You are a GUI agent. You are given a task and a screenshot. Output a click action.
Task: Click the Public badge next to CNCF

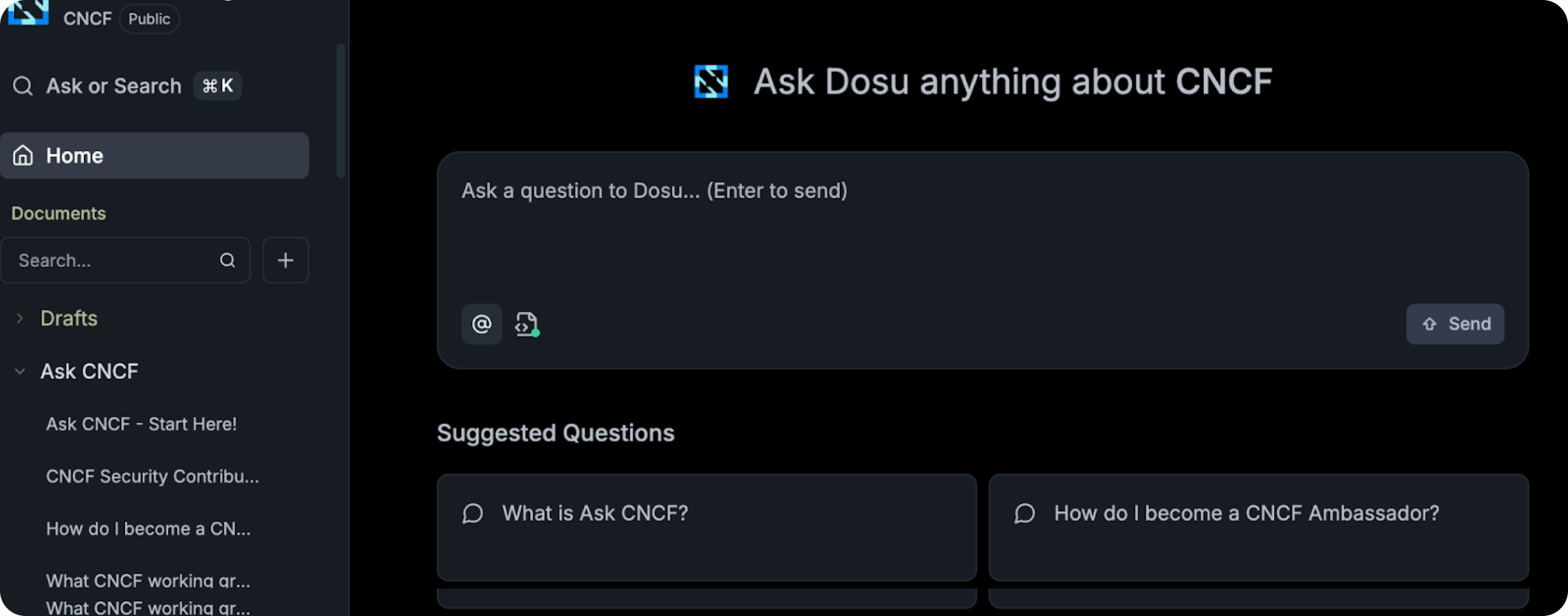tap(149, 18)
